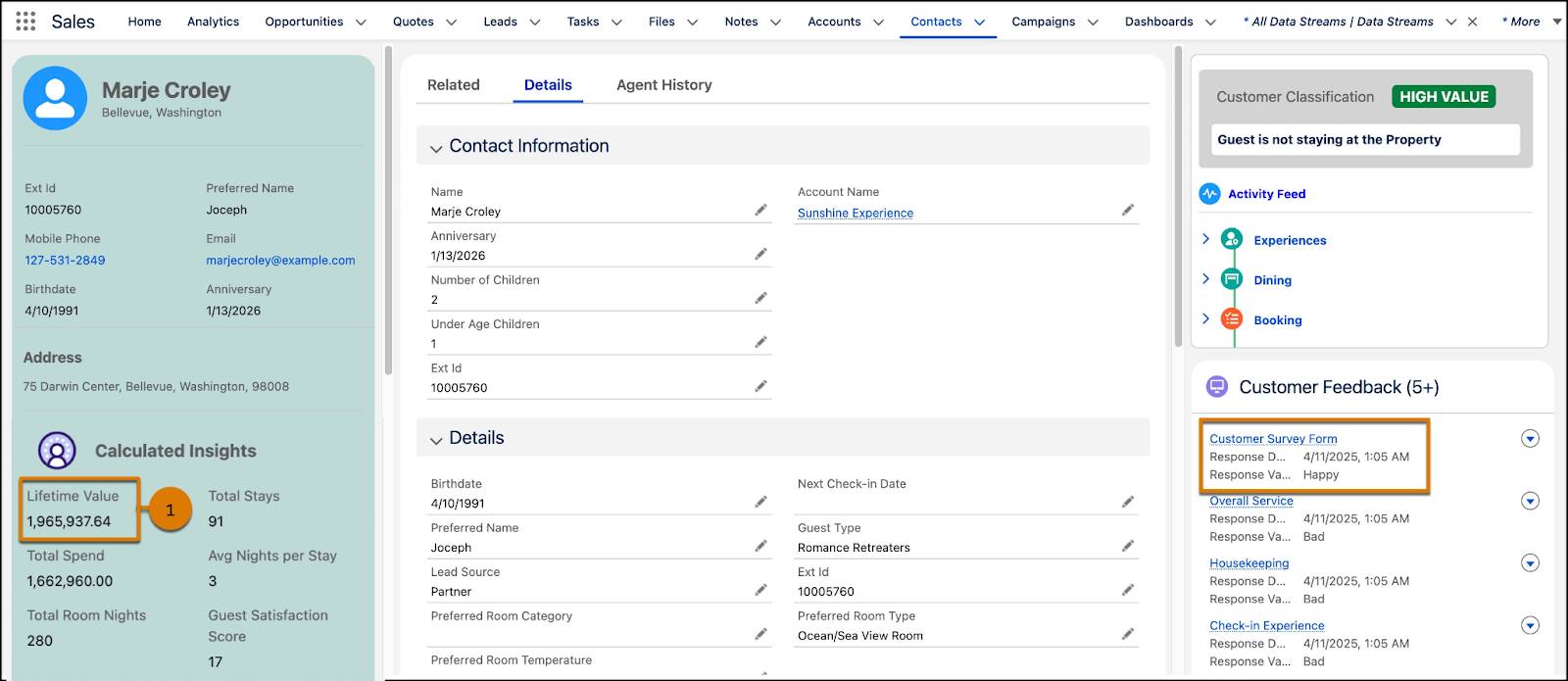
Task: Open the Dashboards navigation tab
Action: coord(1158,22)
